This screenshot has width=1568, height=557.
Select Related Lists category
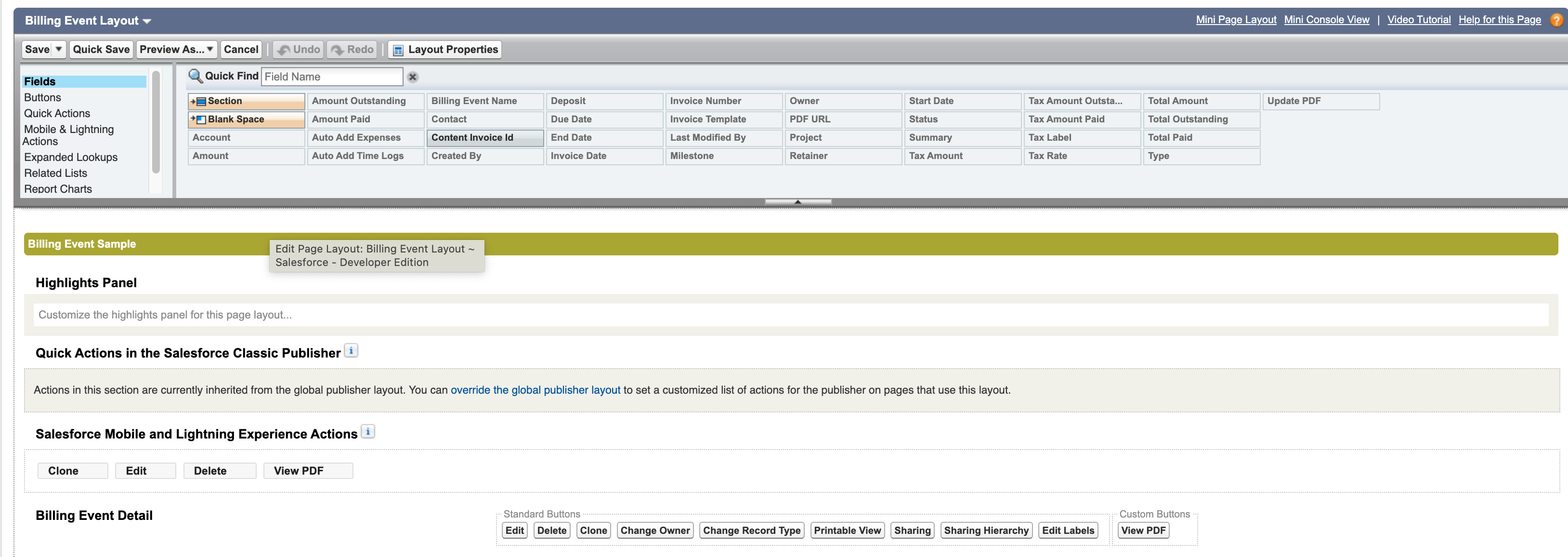(55, 173)
